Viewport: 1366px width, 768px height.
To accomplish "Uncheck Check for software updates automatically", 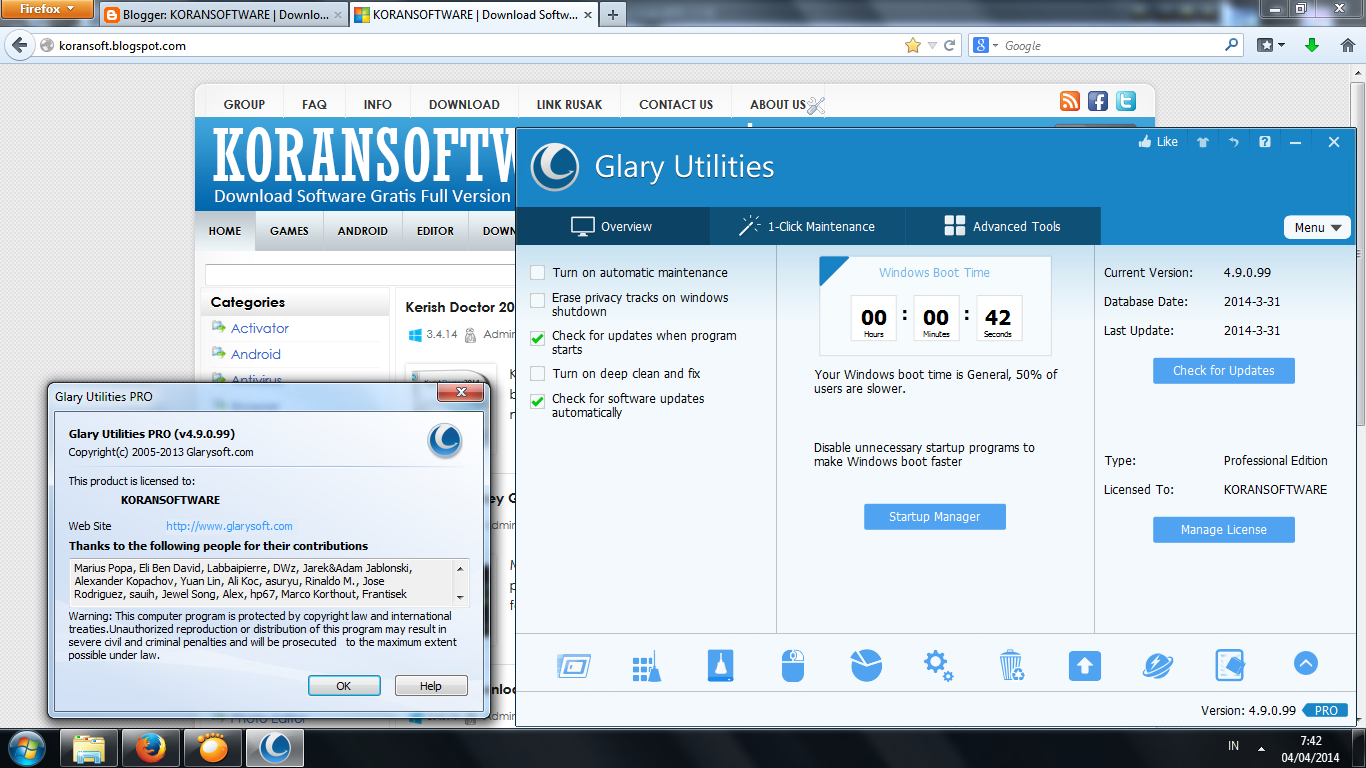I will point(538,400).
